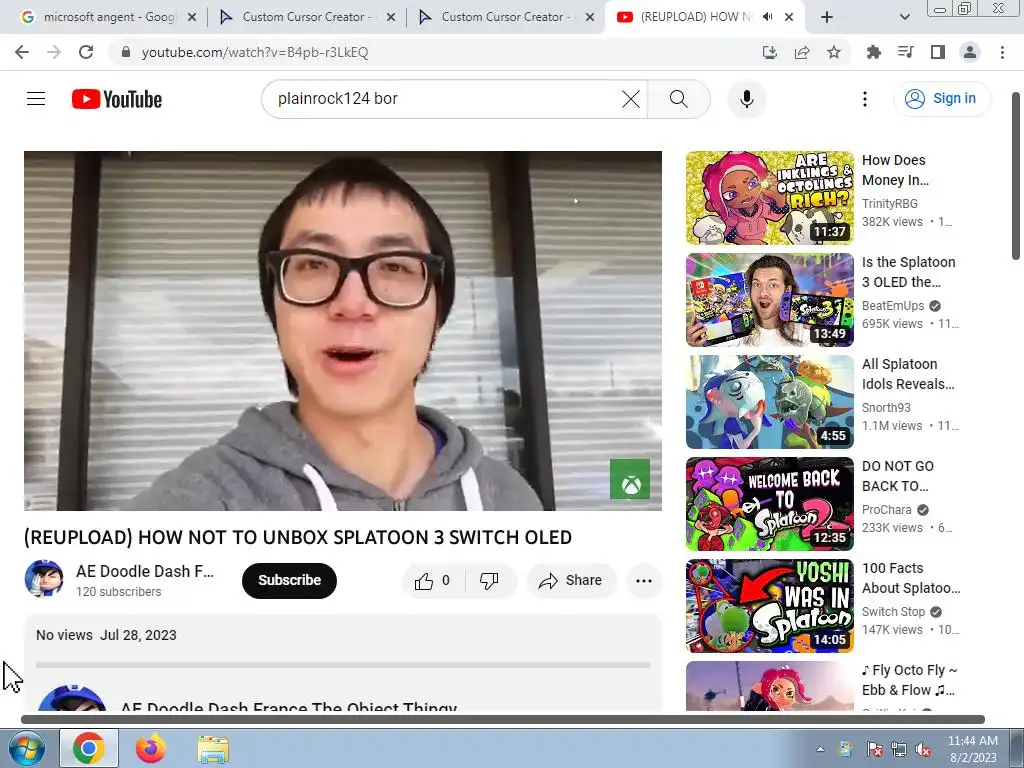1024x768 pixels.
Task: Toggle Chrome side panel icon
Action: point(938,52)
